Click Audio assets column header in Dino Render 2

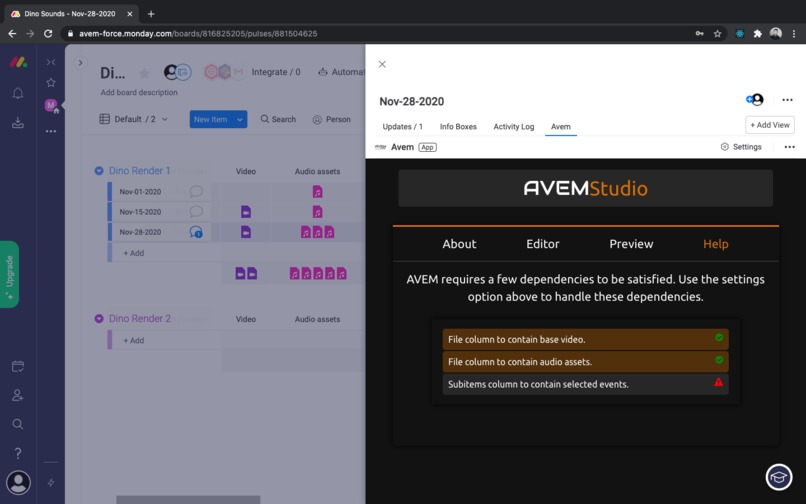[x=317, y=319]
